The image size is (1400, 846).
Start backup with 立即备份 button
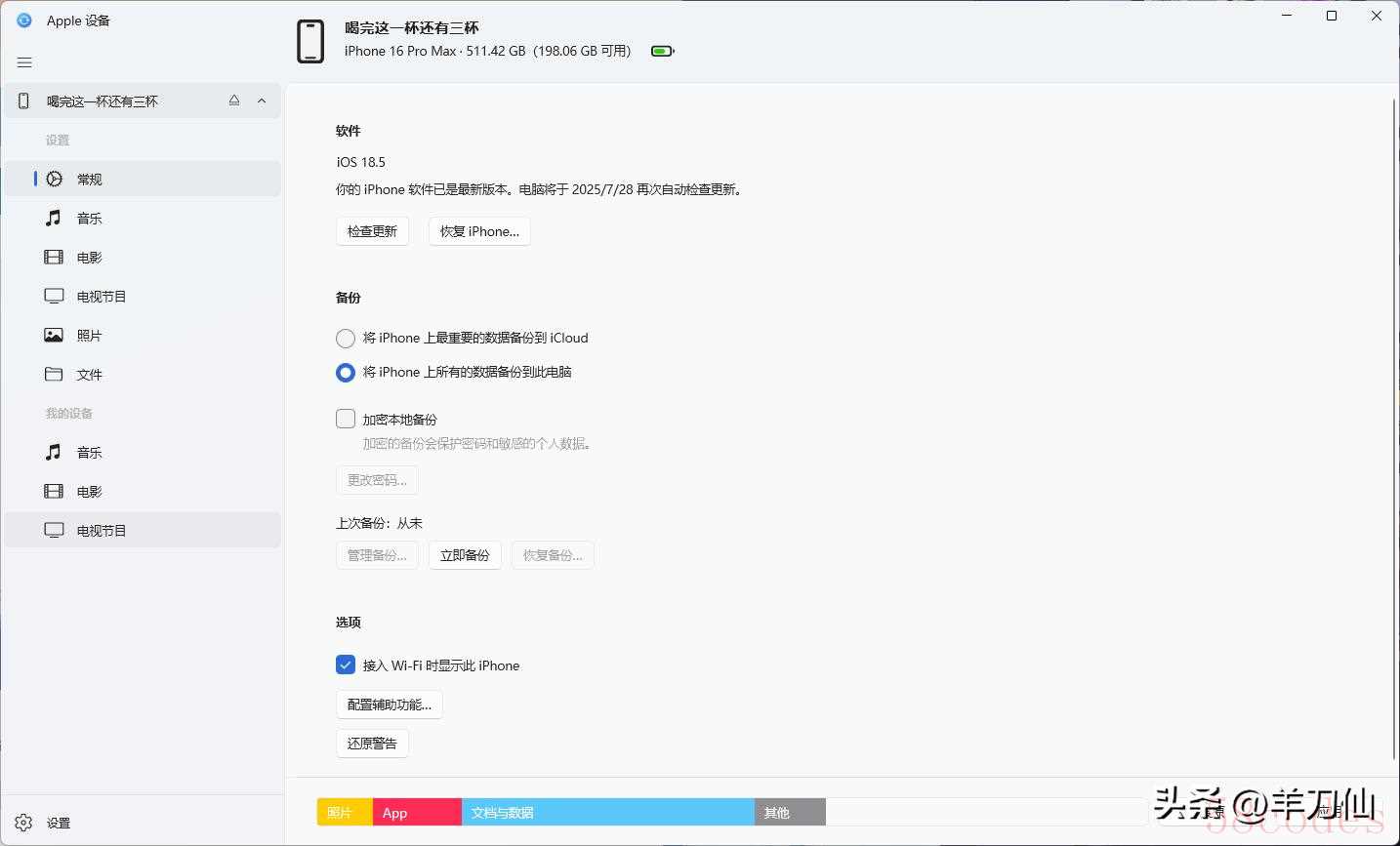click(465, 555)
